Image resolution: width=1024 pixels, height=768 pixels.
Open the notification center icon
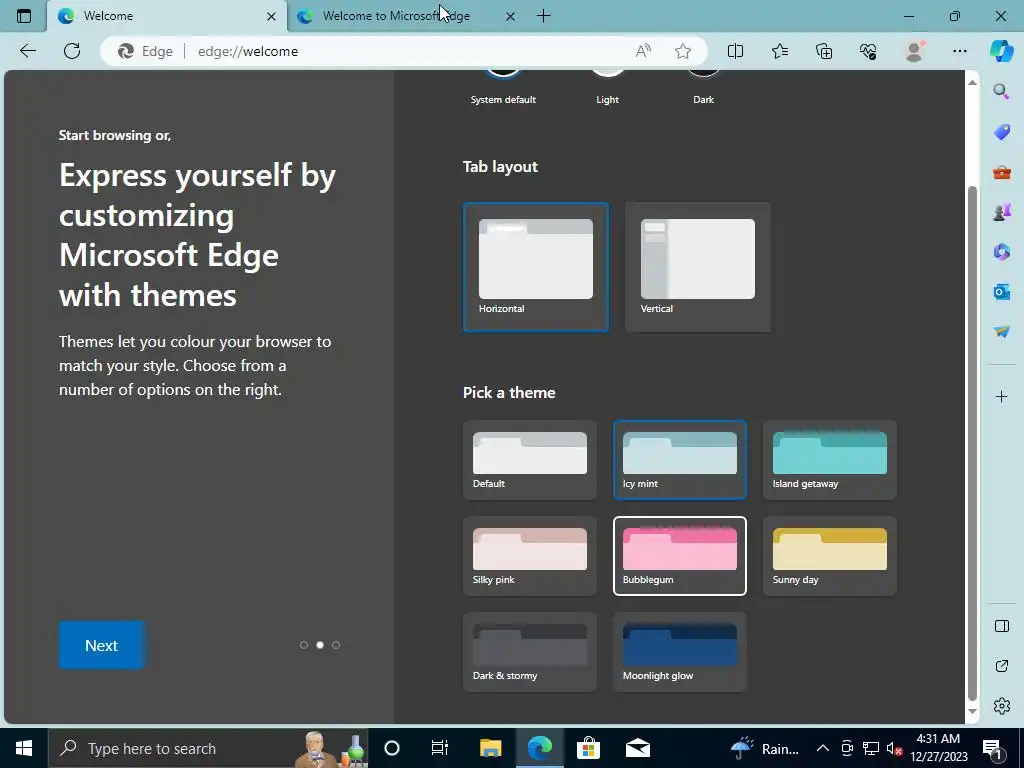[991, 748]
